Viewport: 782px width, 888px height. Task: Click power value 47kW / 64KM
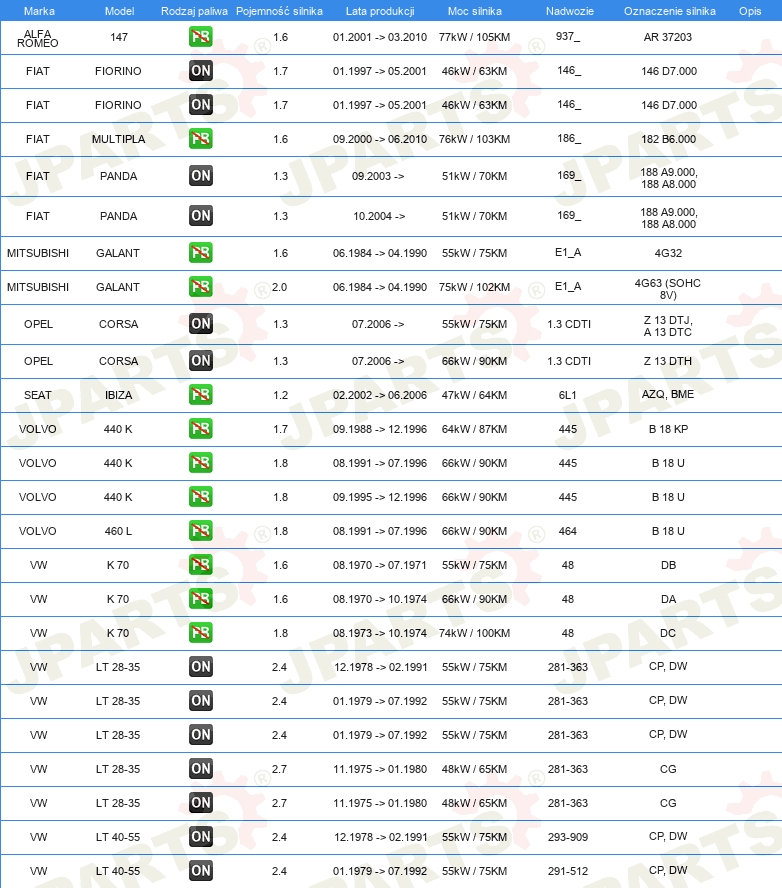[475, 395]
